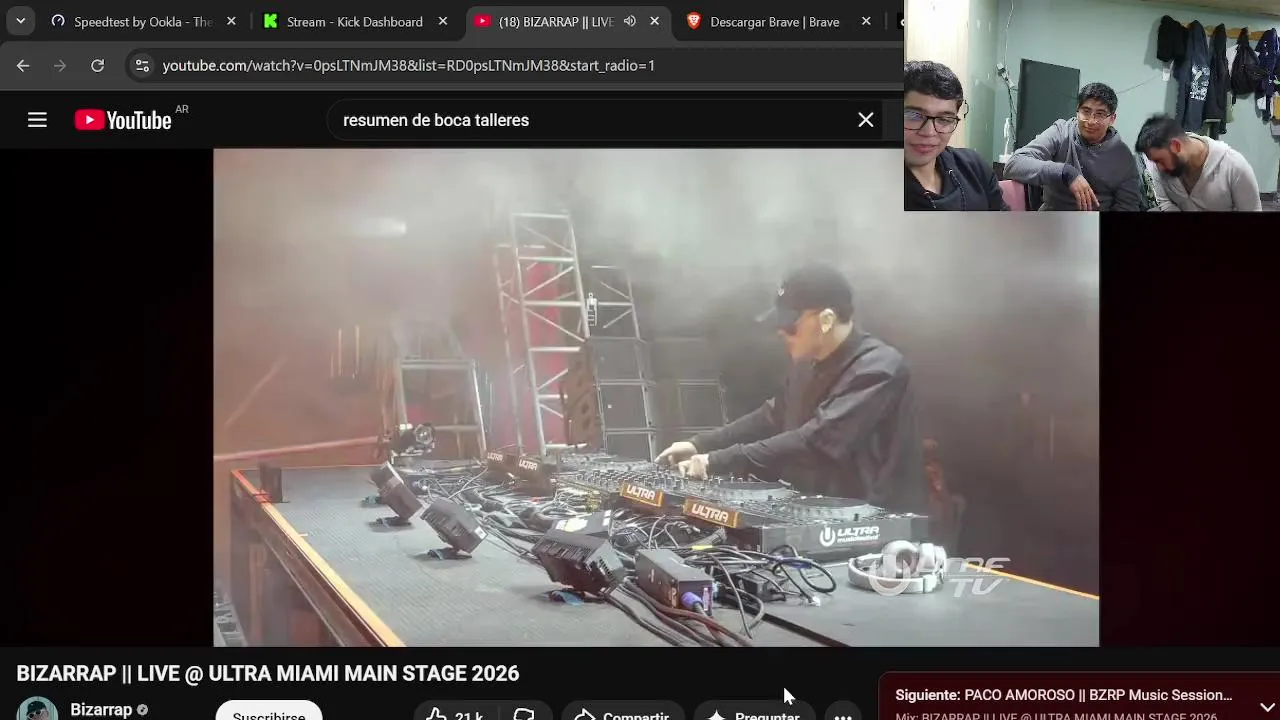Dislike the video with thumbs down
Viewport: 1280px width, 720px height.
(x=524, y=713)
